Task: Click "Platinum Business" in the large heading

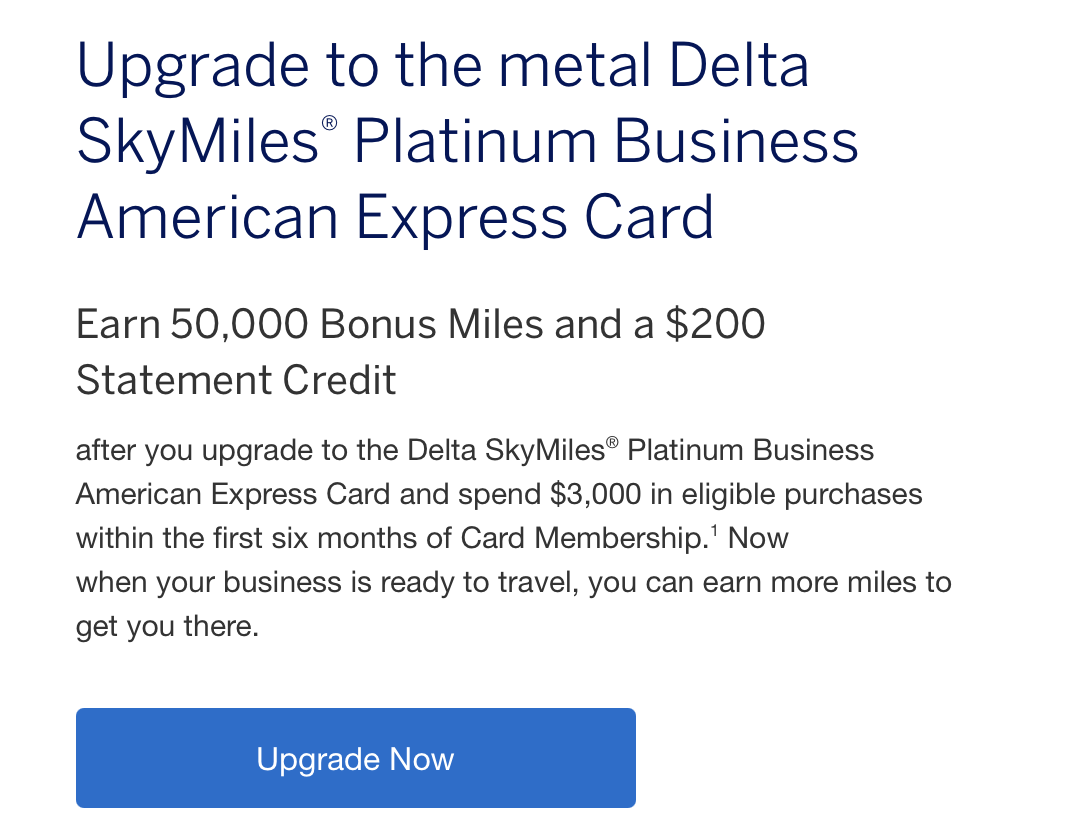Action: pyautogui.click(x=606, y=142)
